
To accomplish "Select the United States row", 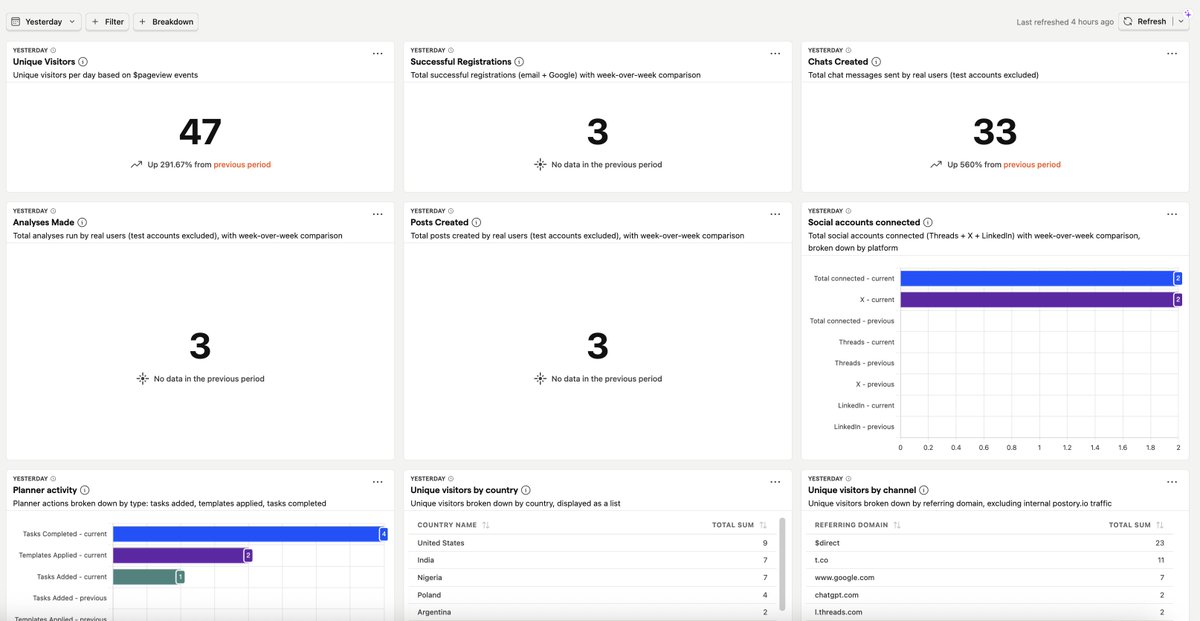I will tap(592, 543).
